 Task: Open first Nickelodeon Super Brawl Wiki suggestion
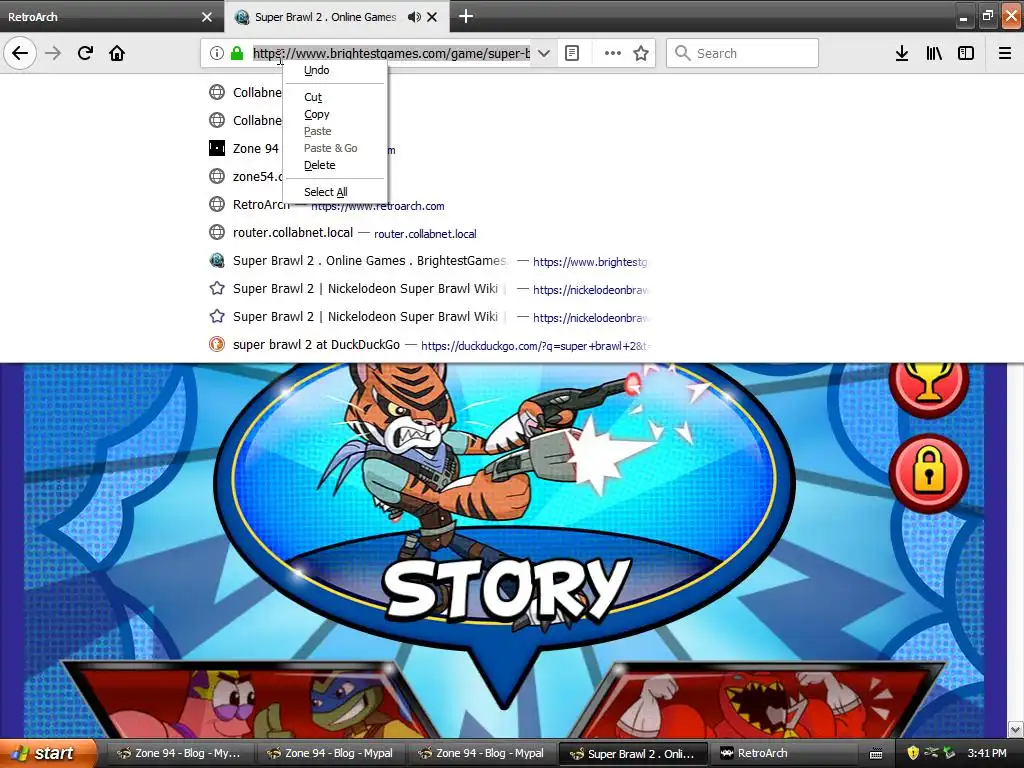[x=431, y=289]
